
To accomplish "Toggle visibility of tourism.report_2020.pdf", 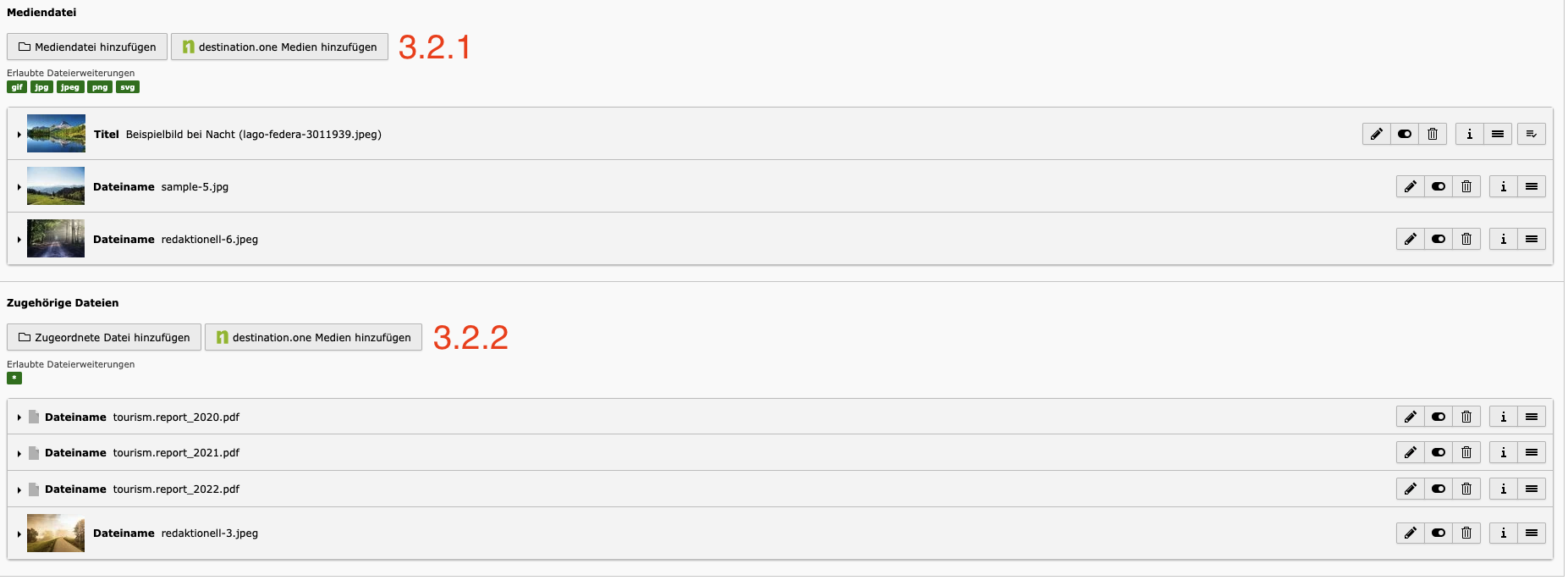I will click(x=1439, y=417).
